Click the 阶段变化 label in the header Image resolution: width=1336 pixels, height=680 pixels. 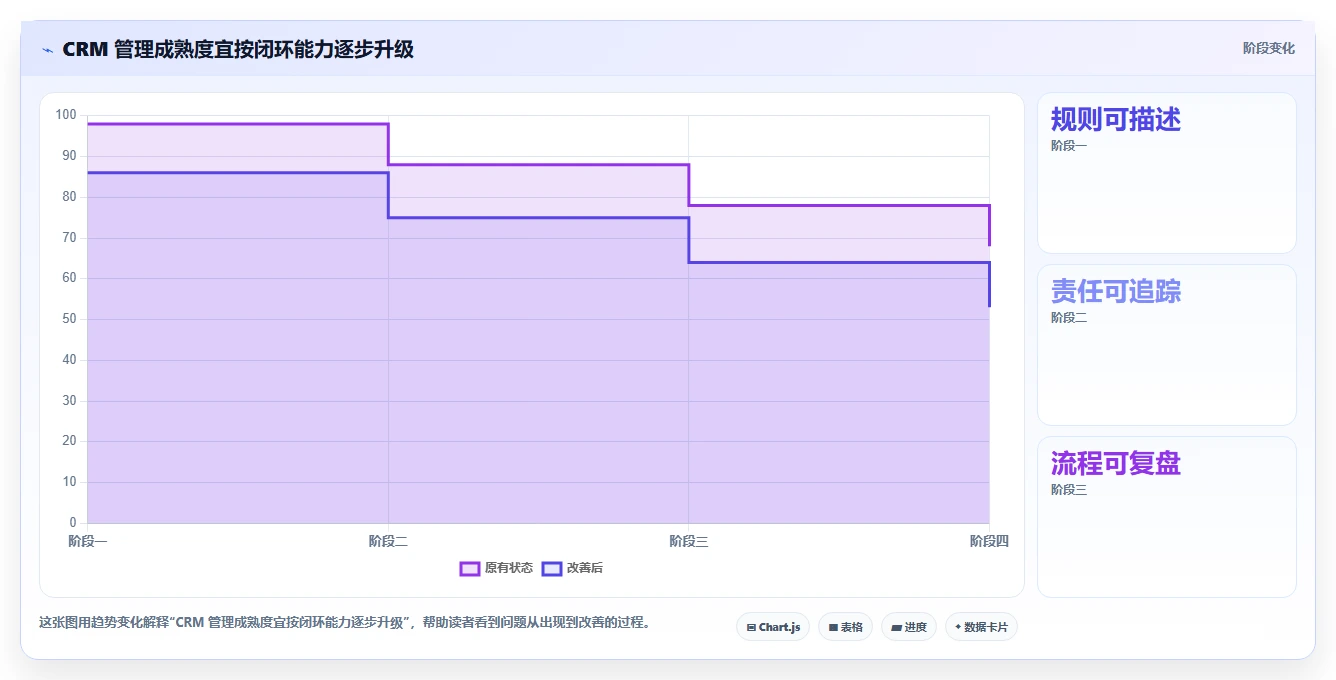pyautogui.click(x=1268, y=48)
